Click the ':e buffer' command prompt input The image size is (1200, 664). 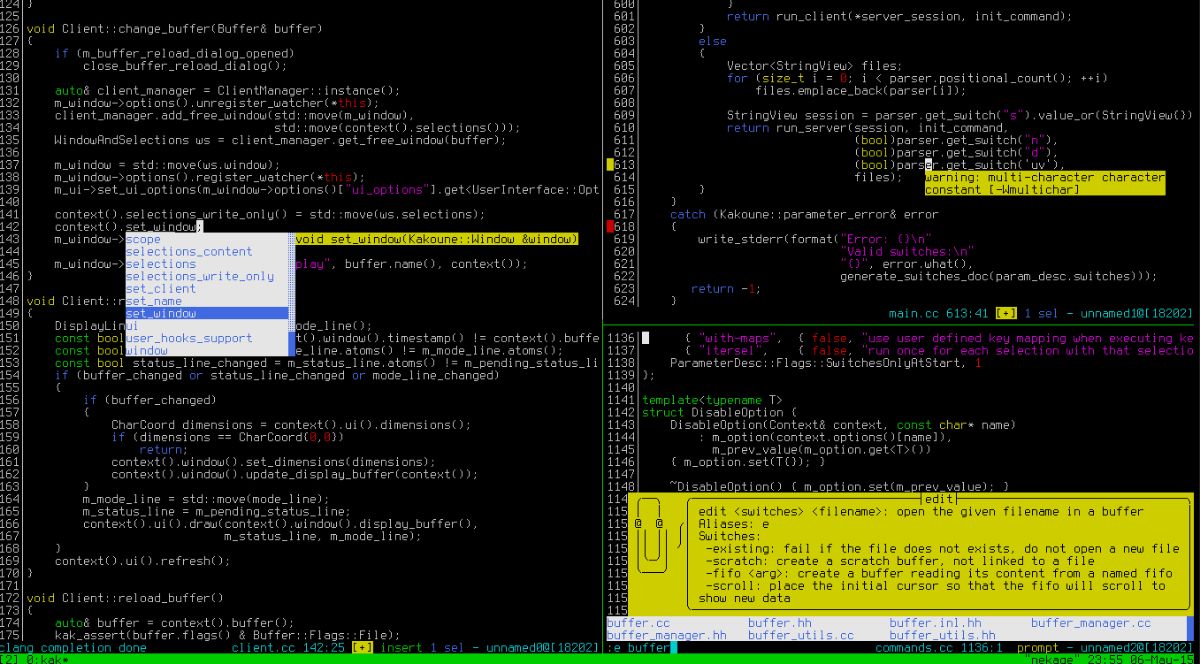[642, 648]
